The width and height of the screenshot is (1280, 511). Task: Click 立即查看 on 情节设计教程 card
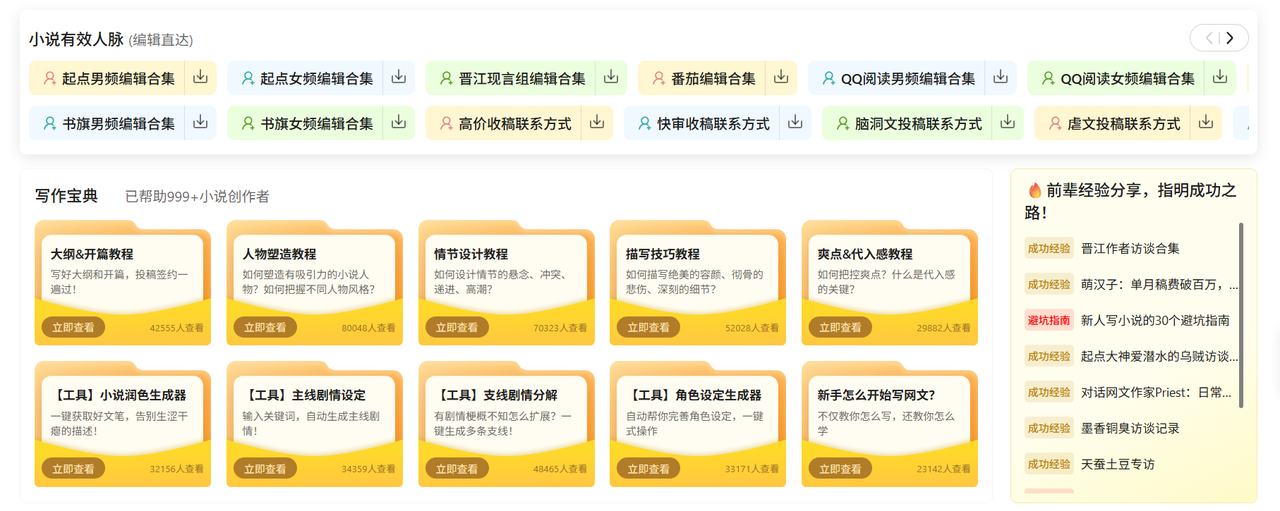(x=457, y=328)
